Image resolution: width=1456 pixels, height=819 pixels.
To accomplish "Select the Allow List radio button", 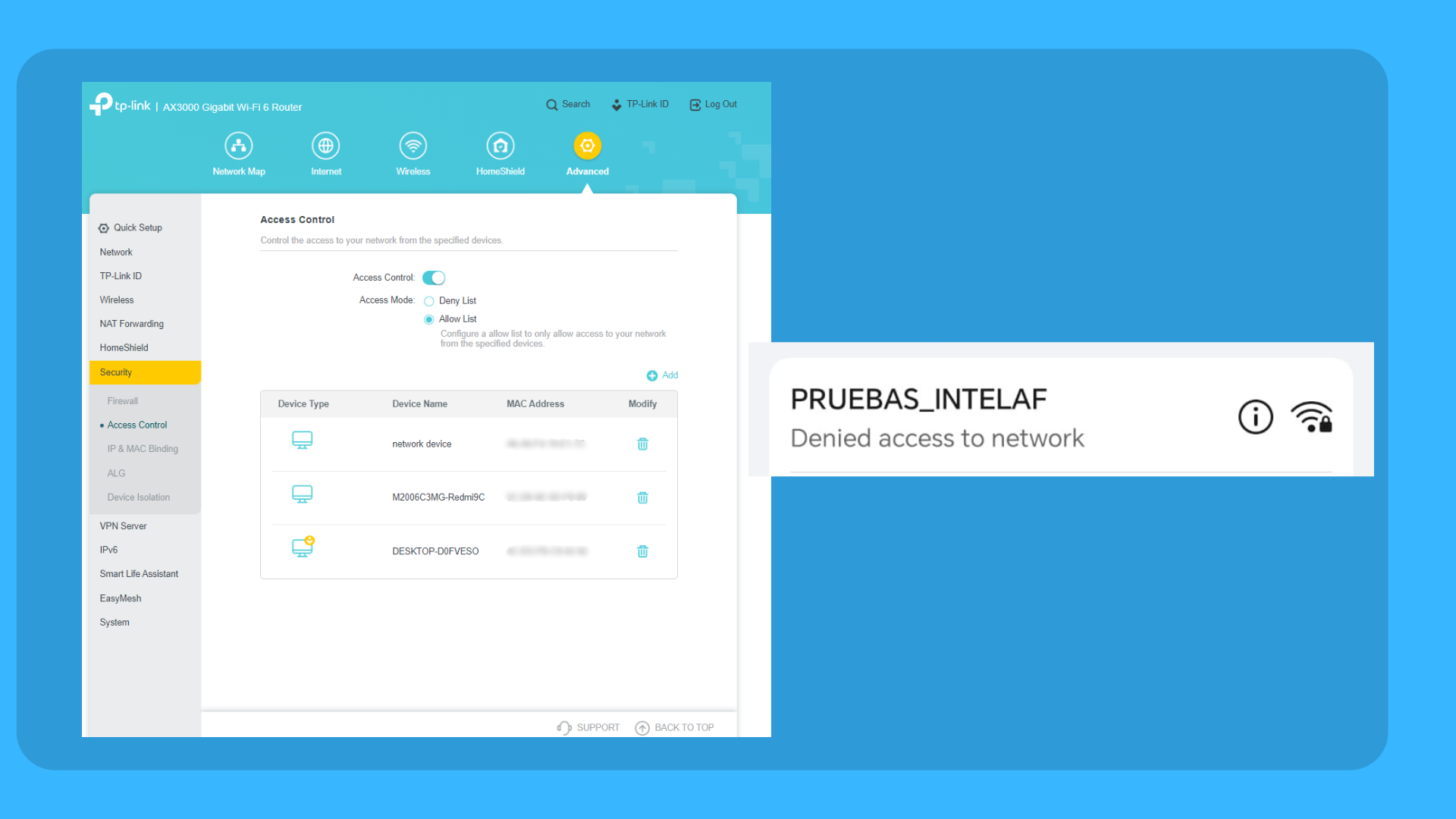I will pyautogui.click(x=429, y=319).
